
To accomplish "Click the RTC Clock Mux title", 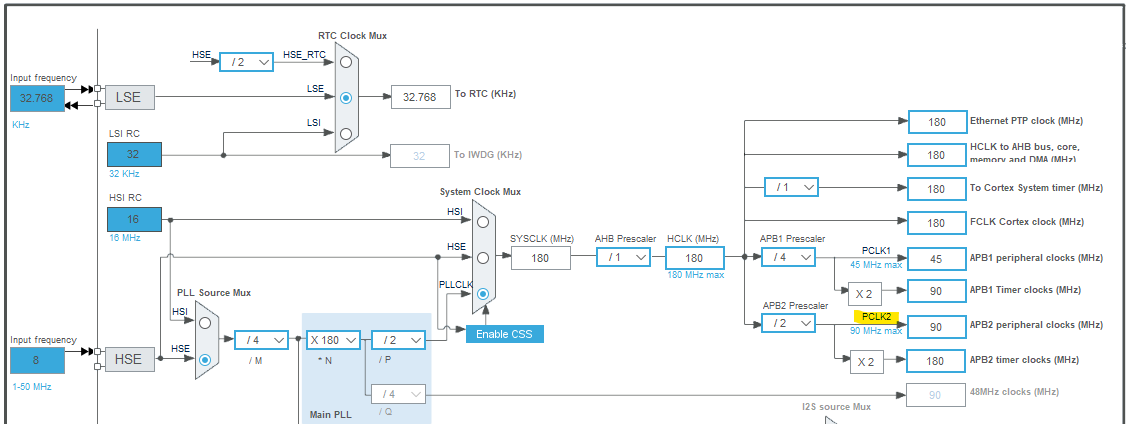I will [352, 36].
